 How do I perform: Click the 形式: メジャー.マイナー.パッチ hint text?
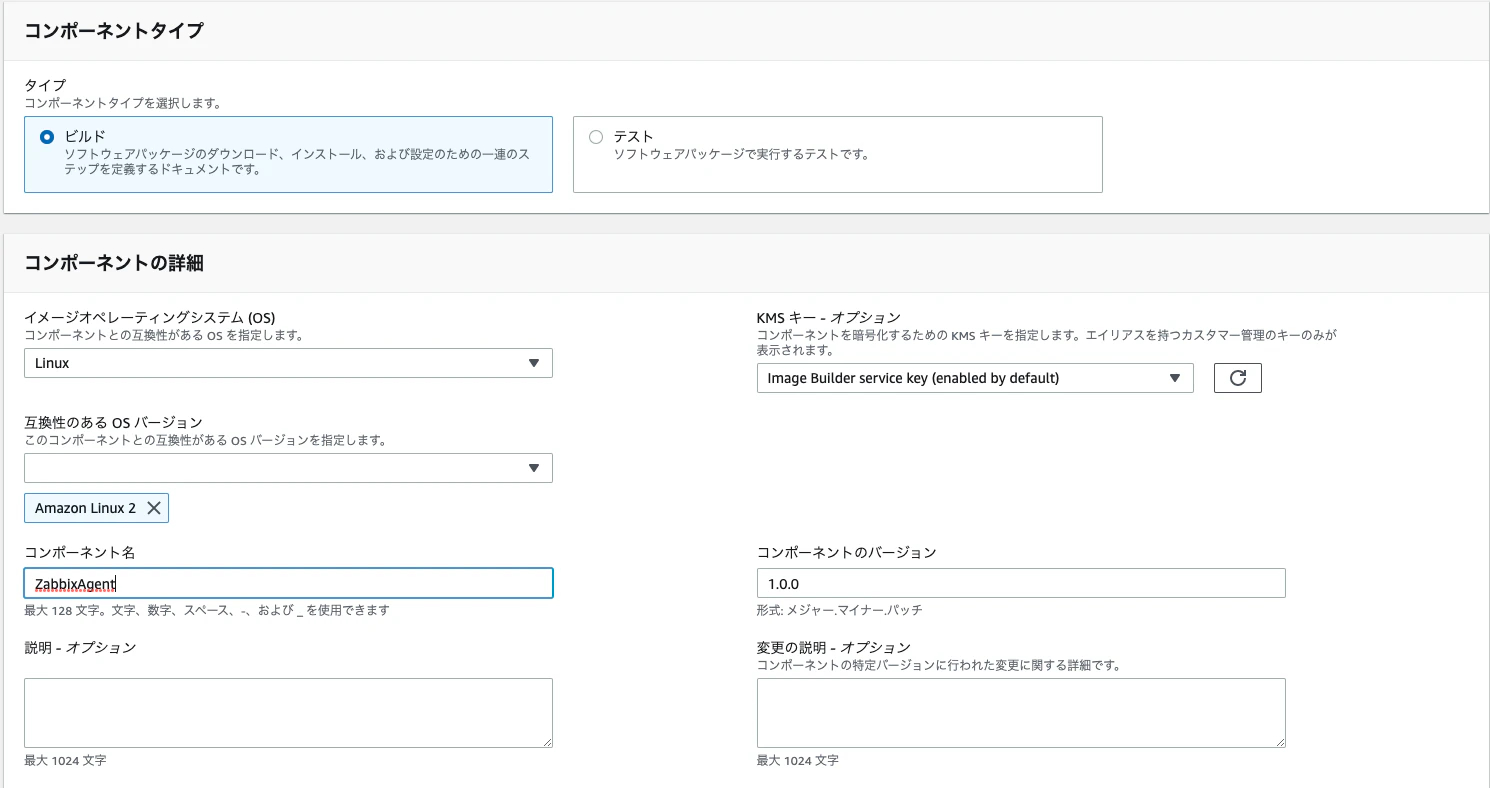click(x=840, y=610)
